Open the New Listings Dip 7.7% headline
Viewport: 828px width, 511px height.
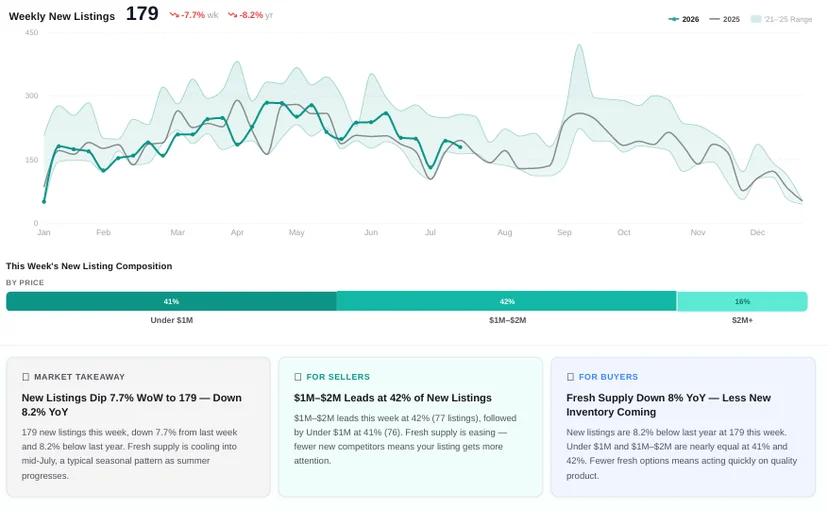[131, 405]
